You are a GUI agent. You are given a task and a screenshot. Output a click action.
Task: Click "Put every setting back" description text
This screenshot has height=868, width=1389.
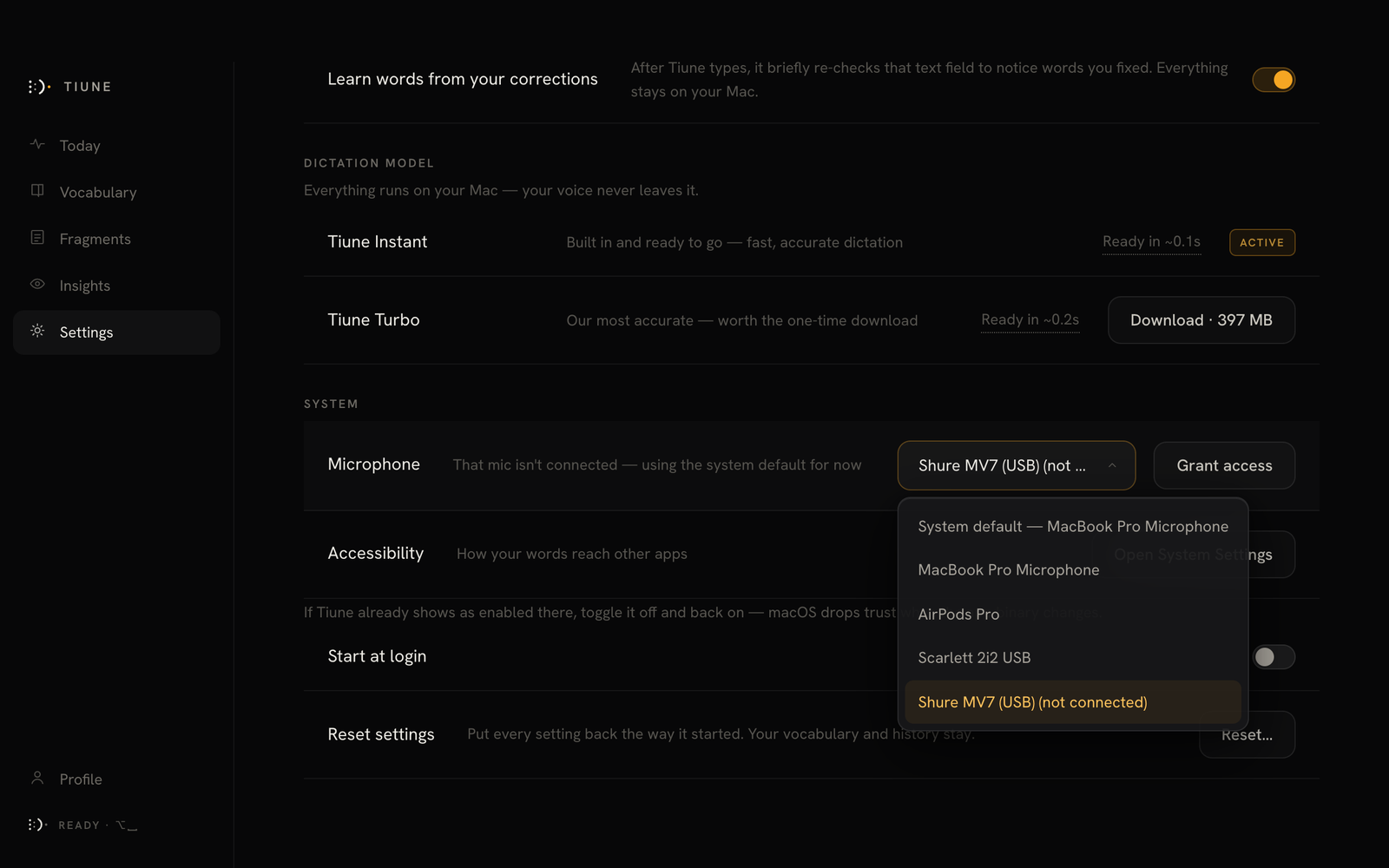pos(721,734)
